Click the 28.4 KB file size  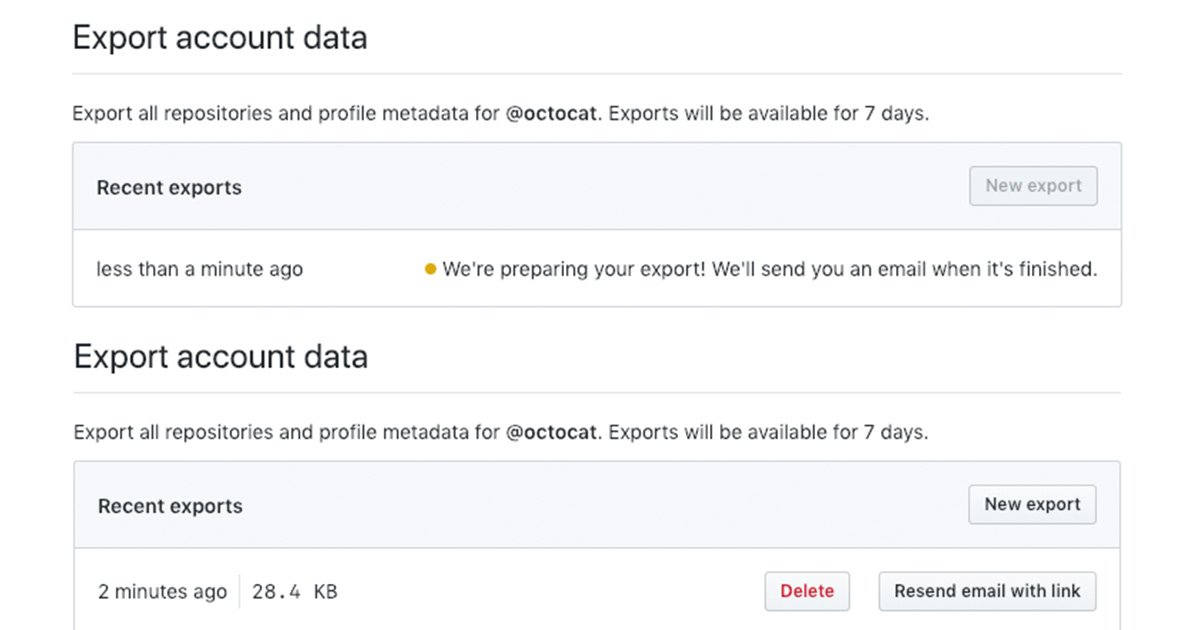(294, 592)
